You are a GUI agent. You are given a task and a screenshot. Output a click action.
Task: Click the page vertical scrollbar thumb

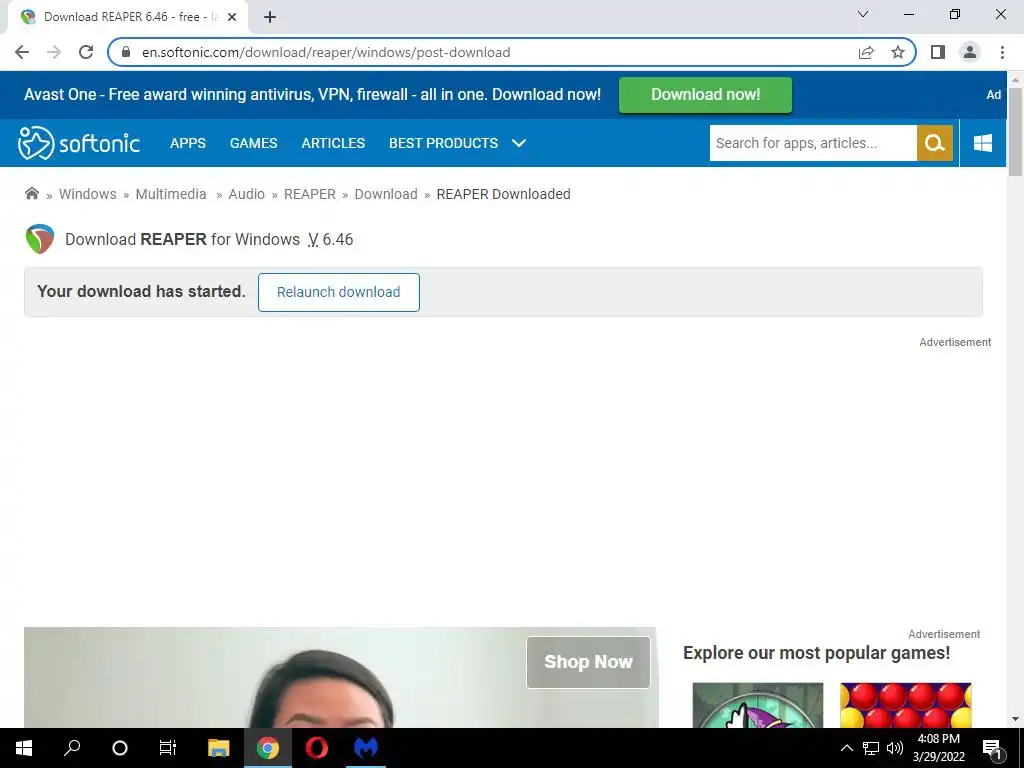[x=1015, y=131]
